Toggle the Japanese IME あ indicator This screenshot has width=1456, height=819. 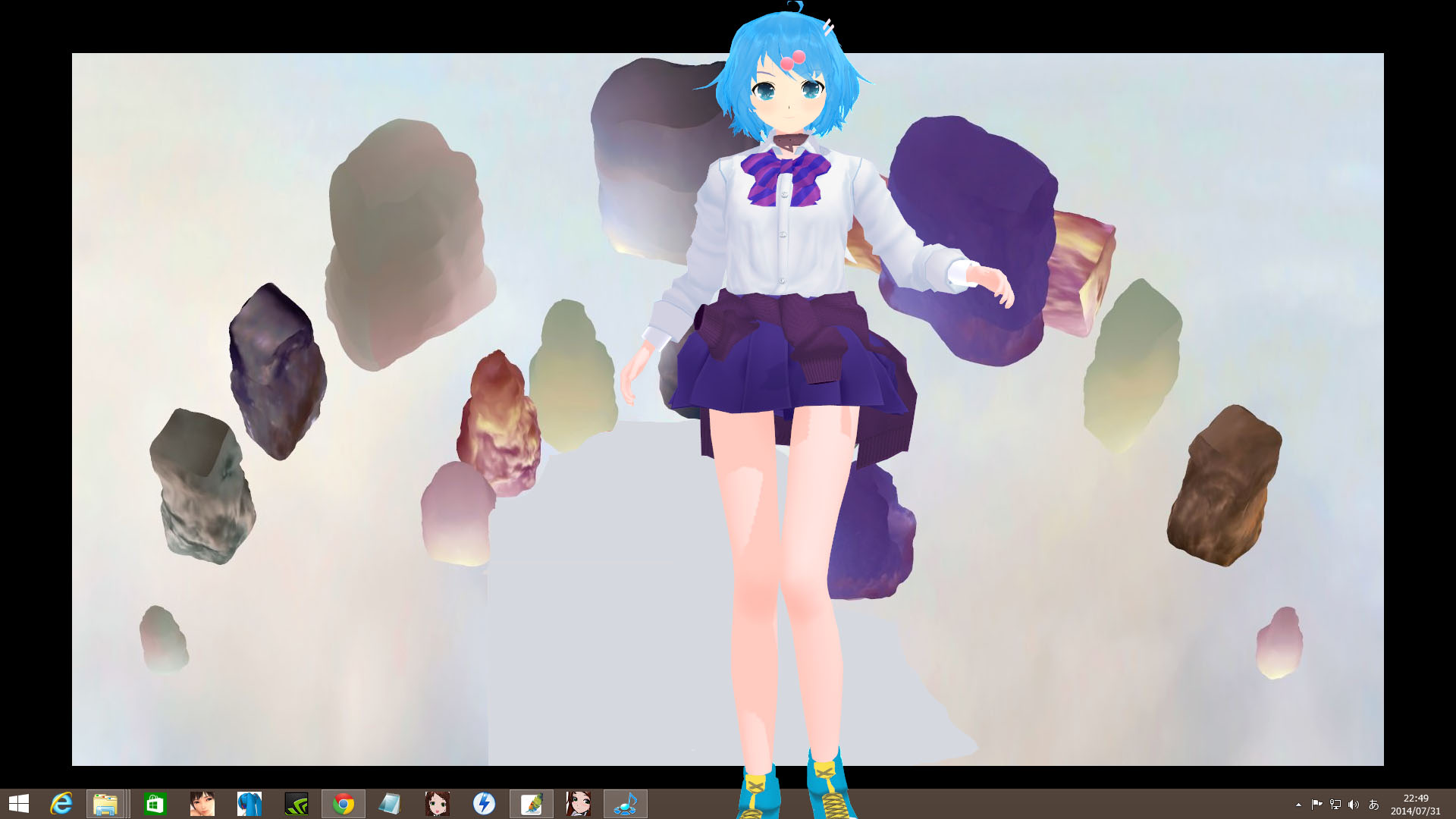[x=1373, y=805]
